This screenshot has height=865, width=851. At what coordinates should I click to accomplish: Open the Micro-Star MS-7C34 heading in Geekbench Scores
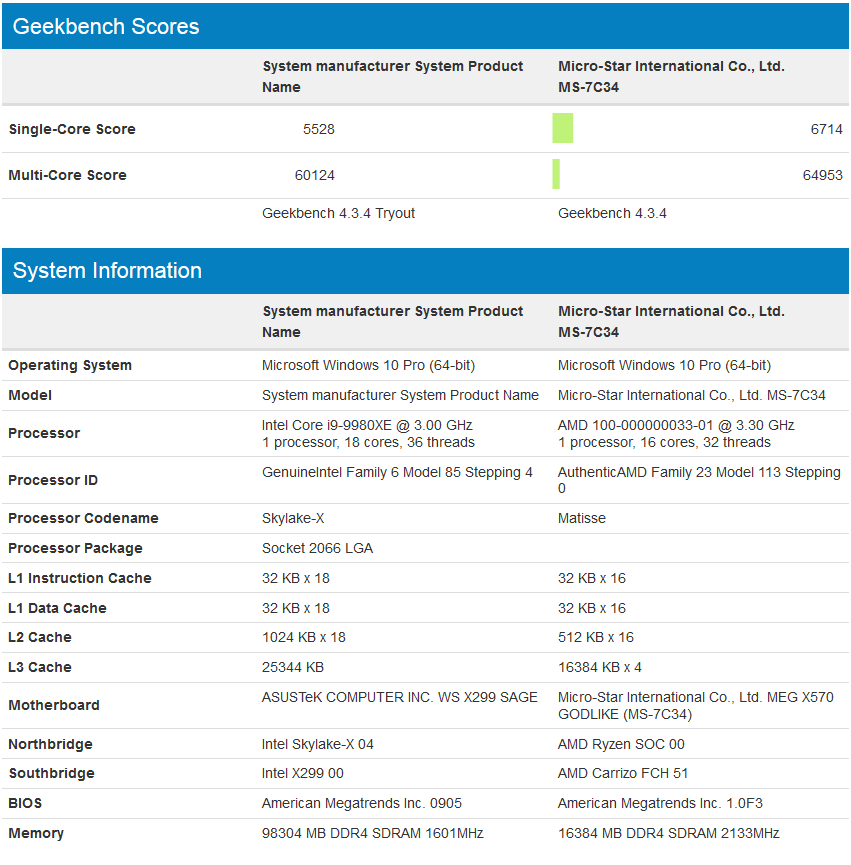pos(671,76)
